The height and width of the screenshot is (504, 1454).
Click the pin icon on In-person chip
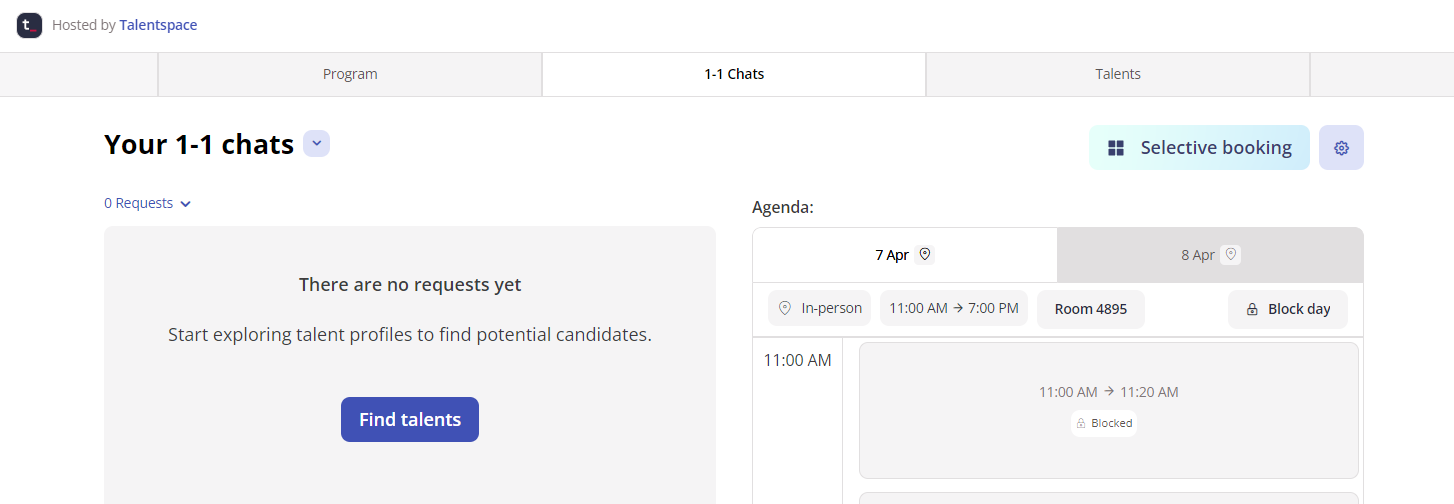[x=785, y=308]
